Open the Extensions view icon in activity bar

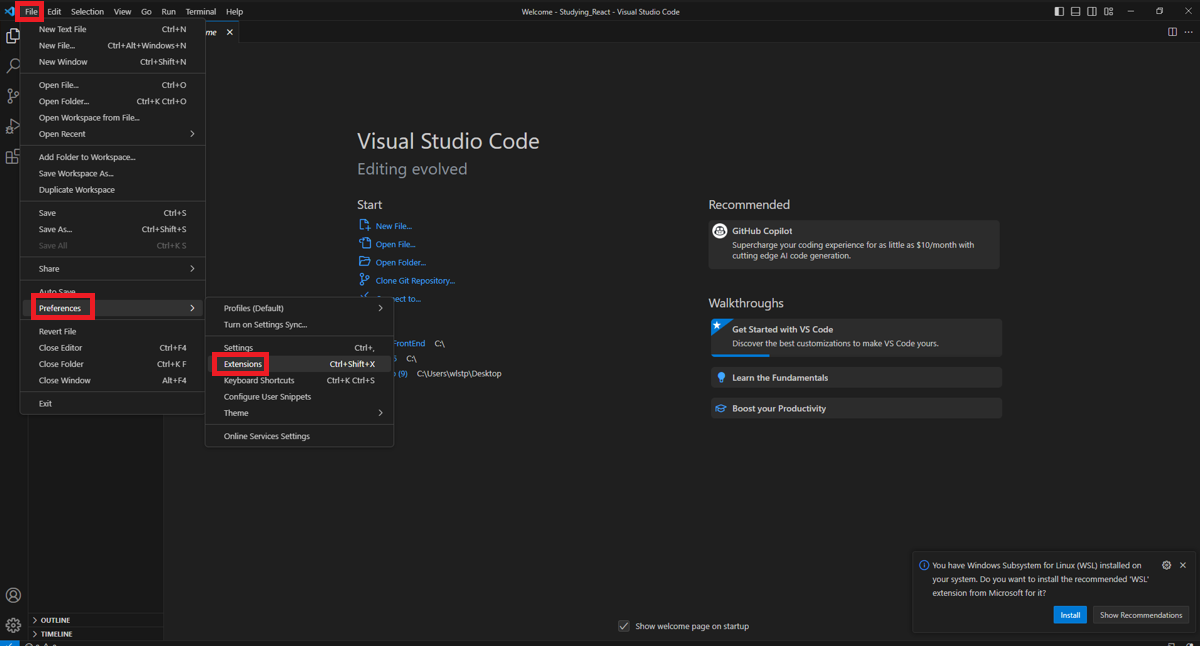[13, 157]
